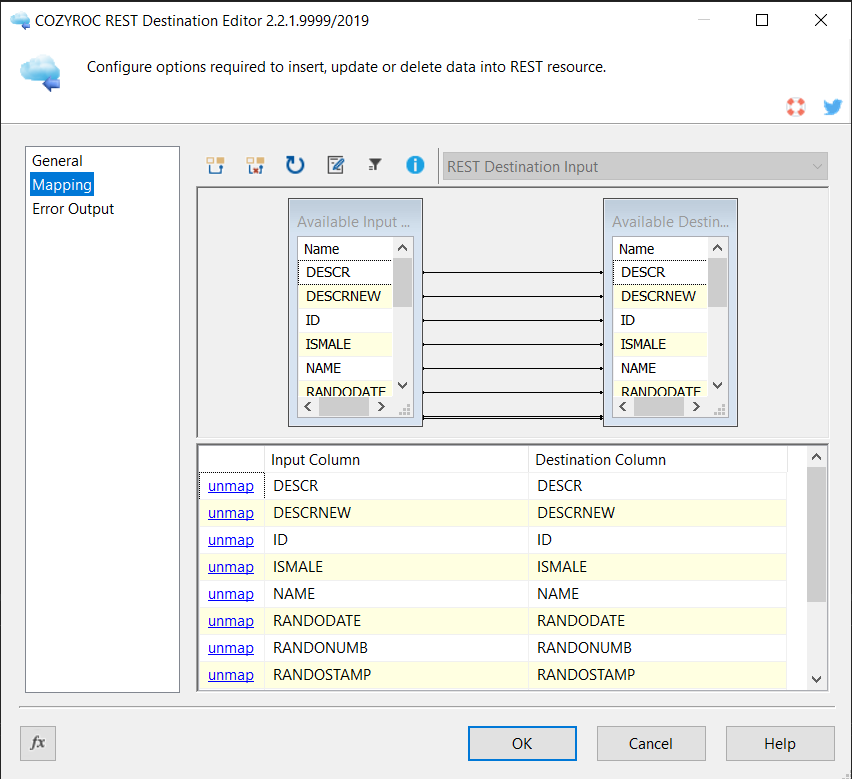Select Error Output in the left pane
The image size is (852, 779).
tap(73, 209)
